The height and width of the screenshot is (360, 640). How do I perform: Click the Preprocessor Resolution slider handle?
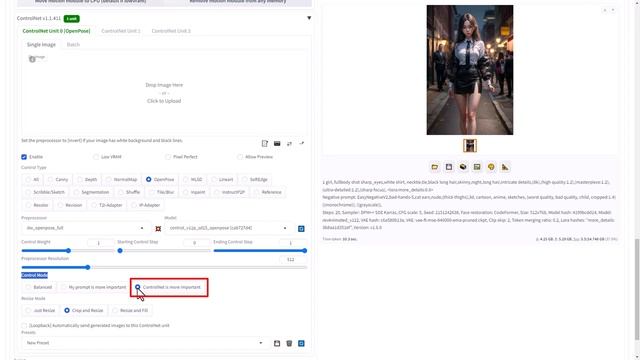88,267
